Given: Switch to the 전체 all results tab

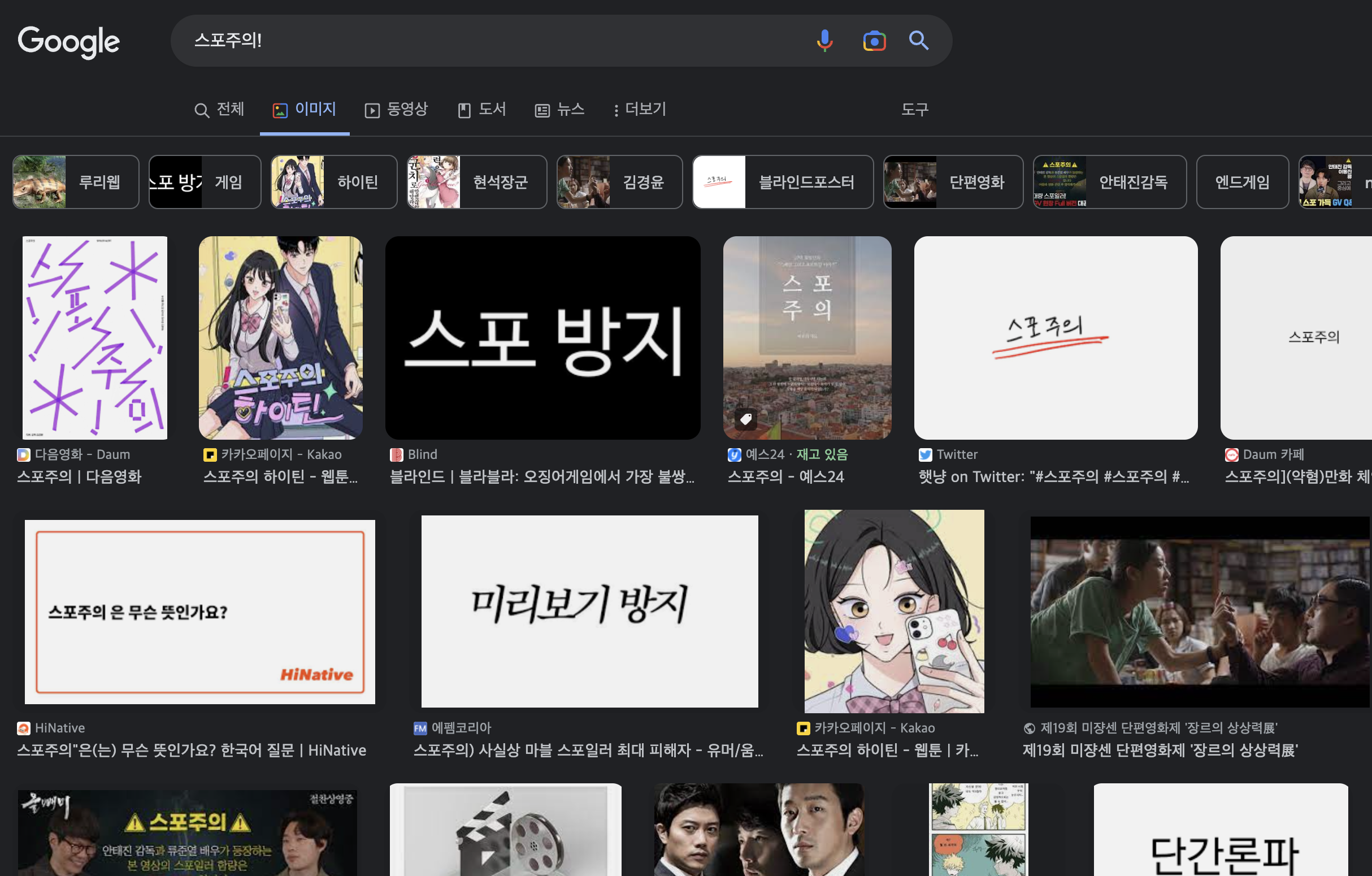Looking at the screenshot, I should pos(219,110).
